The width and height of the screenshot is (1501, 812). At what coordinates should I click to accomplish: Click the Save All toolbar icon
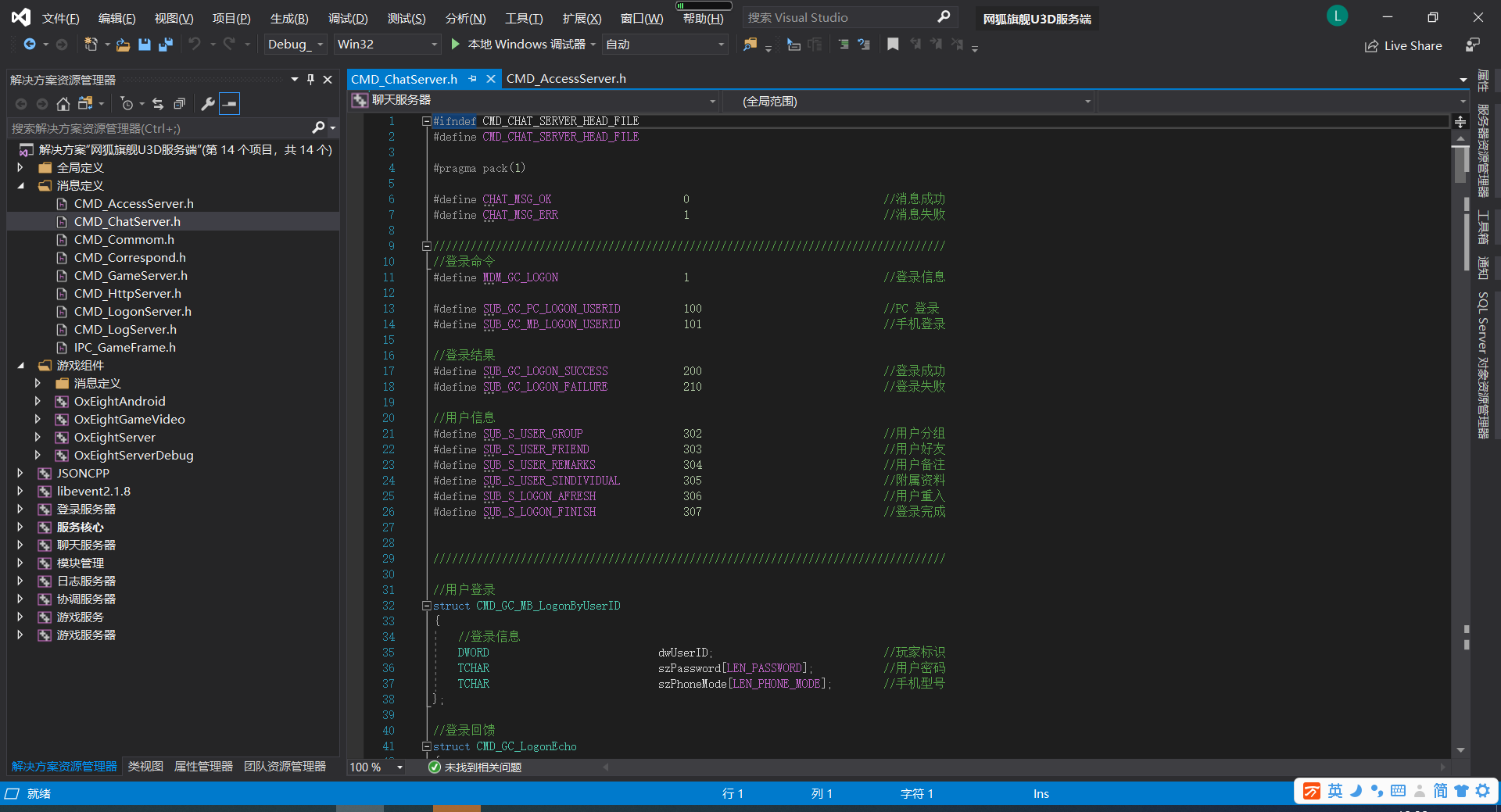166,45
